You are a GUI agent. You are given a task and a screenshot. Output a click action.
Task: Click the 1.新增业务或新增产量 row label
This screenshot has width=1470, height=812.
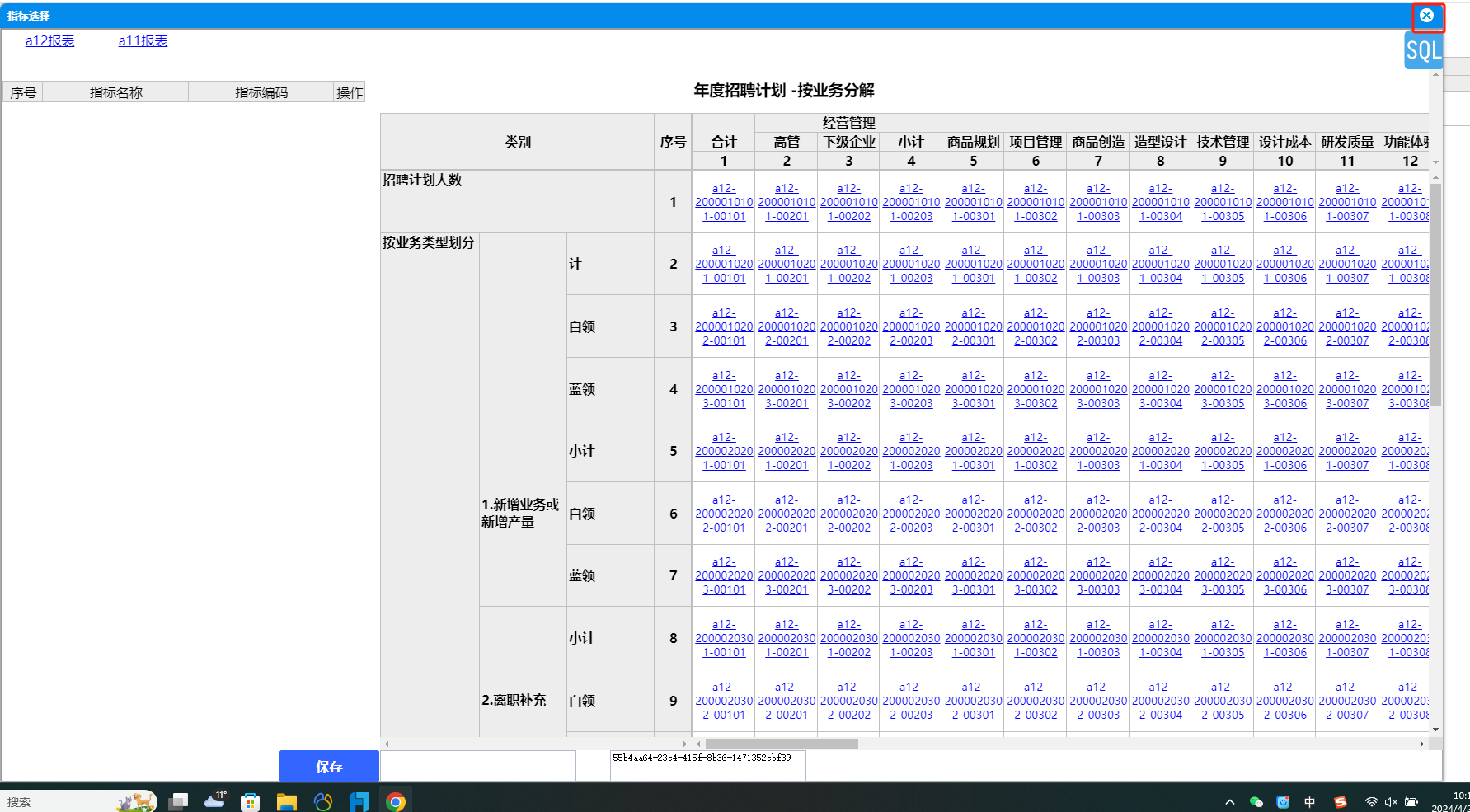[x=520, y=513]
